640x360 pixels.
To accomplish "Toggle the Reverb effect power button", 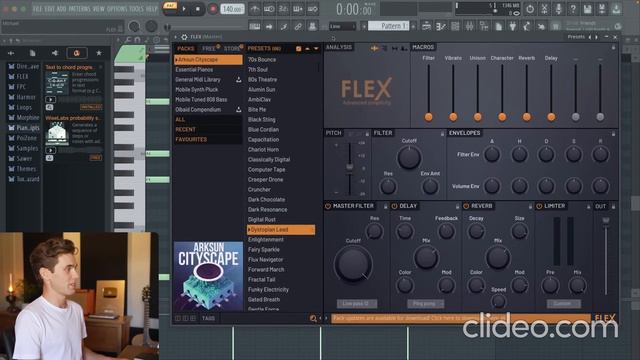I will tap(466, 207).
